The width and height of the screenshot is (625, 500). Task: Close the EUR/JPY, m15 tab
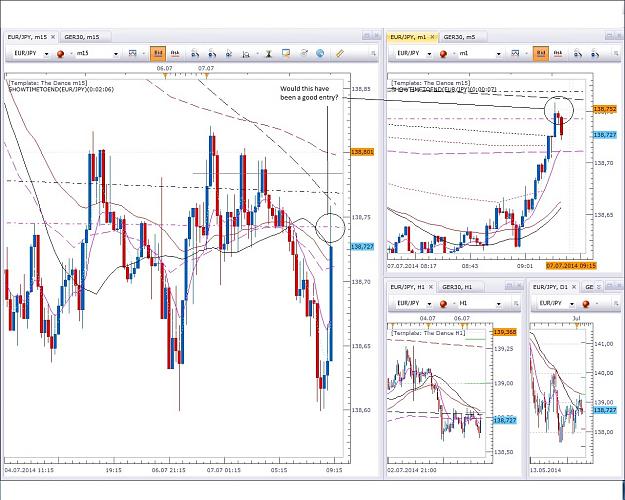(53, 37)
